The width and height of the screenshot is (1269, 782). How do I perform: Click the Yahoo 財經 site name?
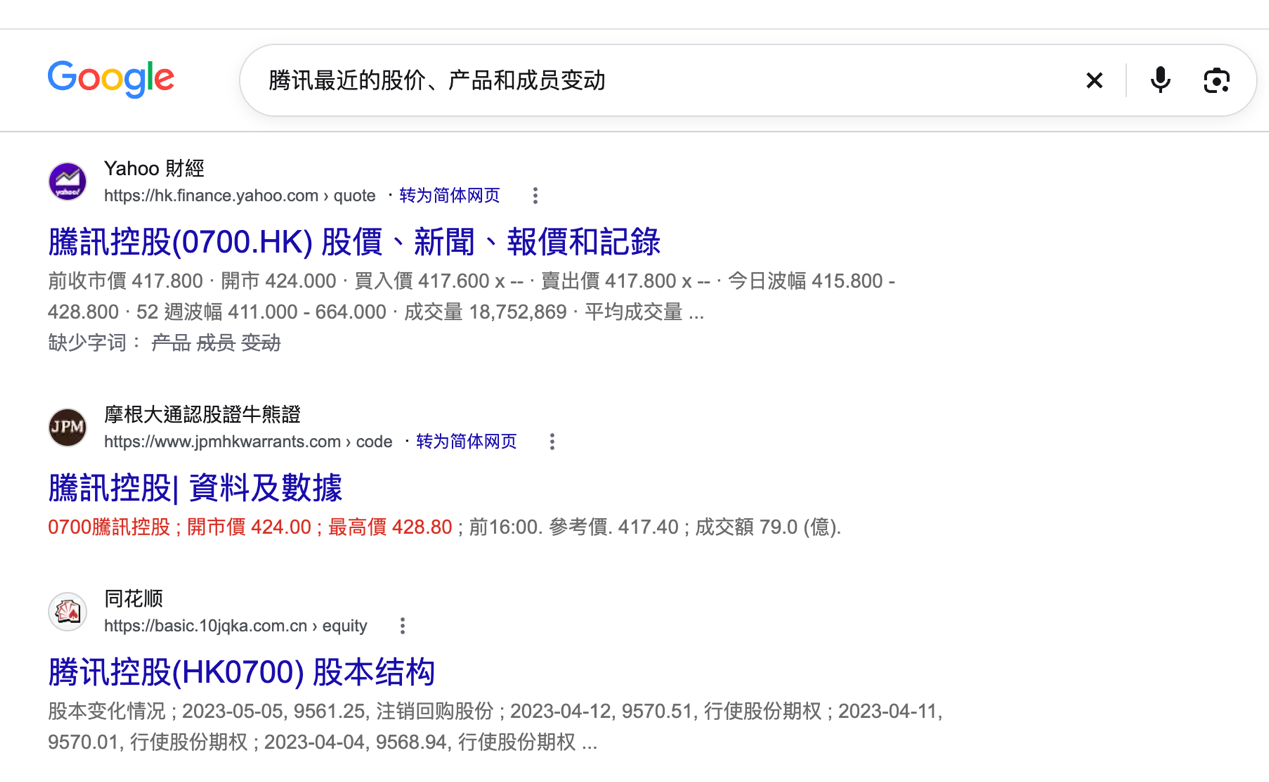click(x=154, y=169)
